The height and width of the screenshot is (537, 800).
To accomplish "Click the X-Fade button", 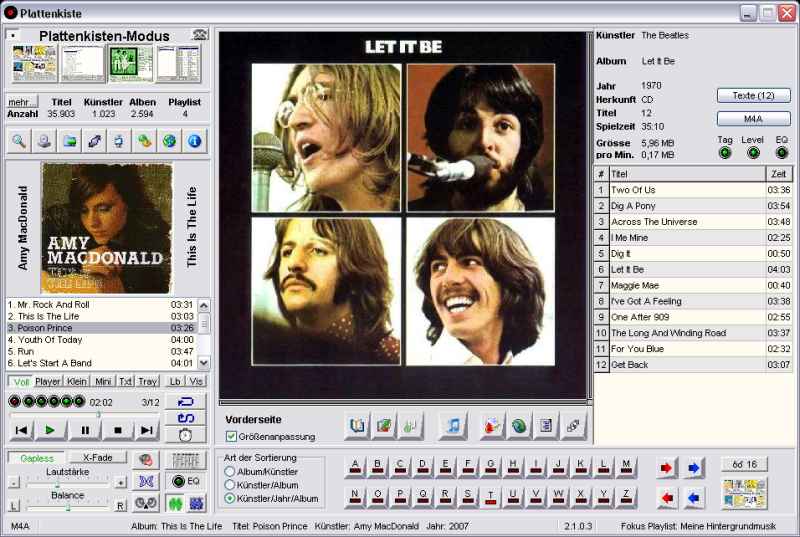I will (98, 458).
